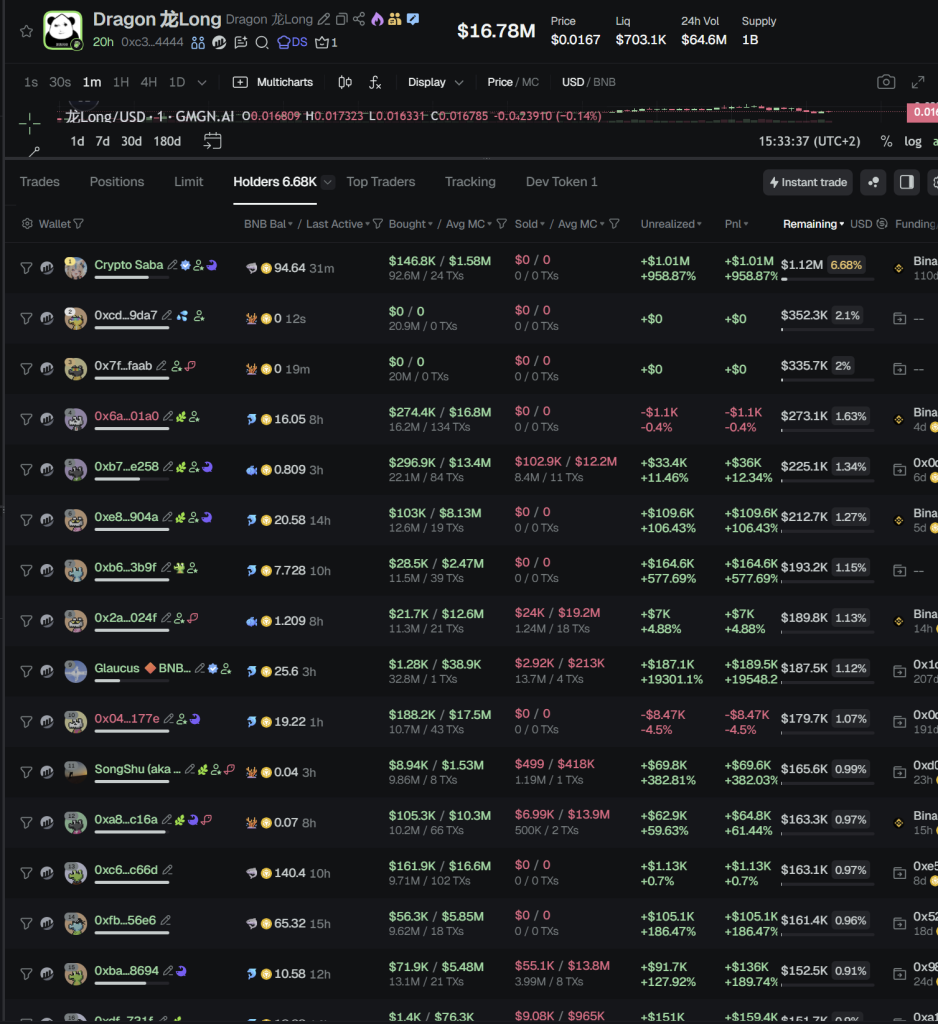Open the Dev Token 1 tab
This screenshot has height=1024, width=938.
click(x=561, y=182)
